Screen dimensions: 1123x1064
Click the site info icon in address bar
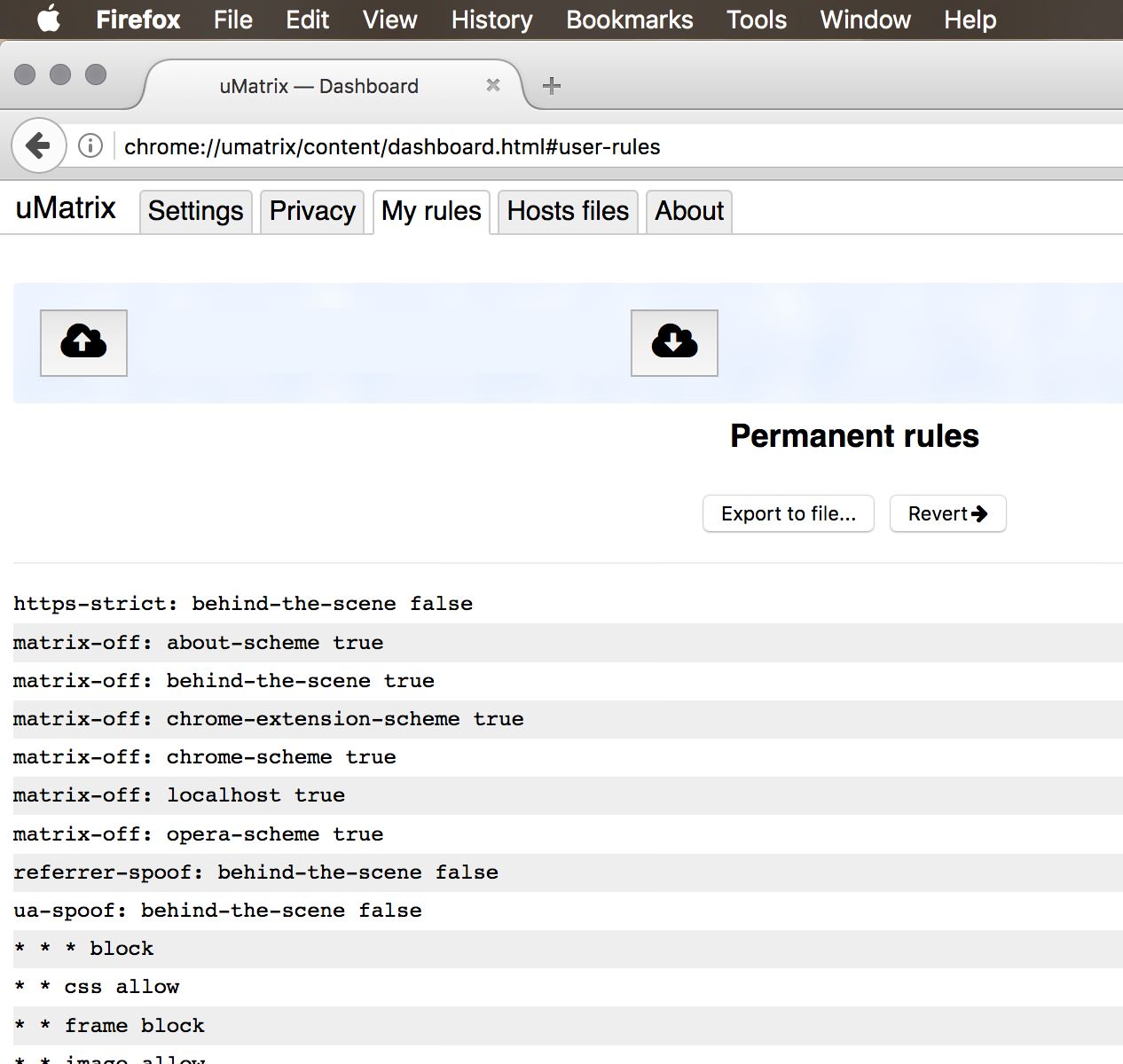(90, 145)
